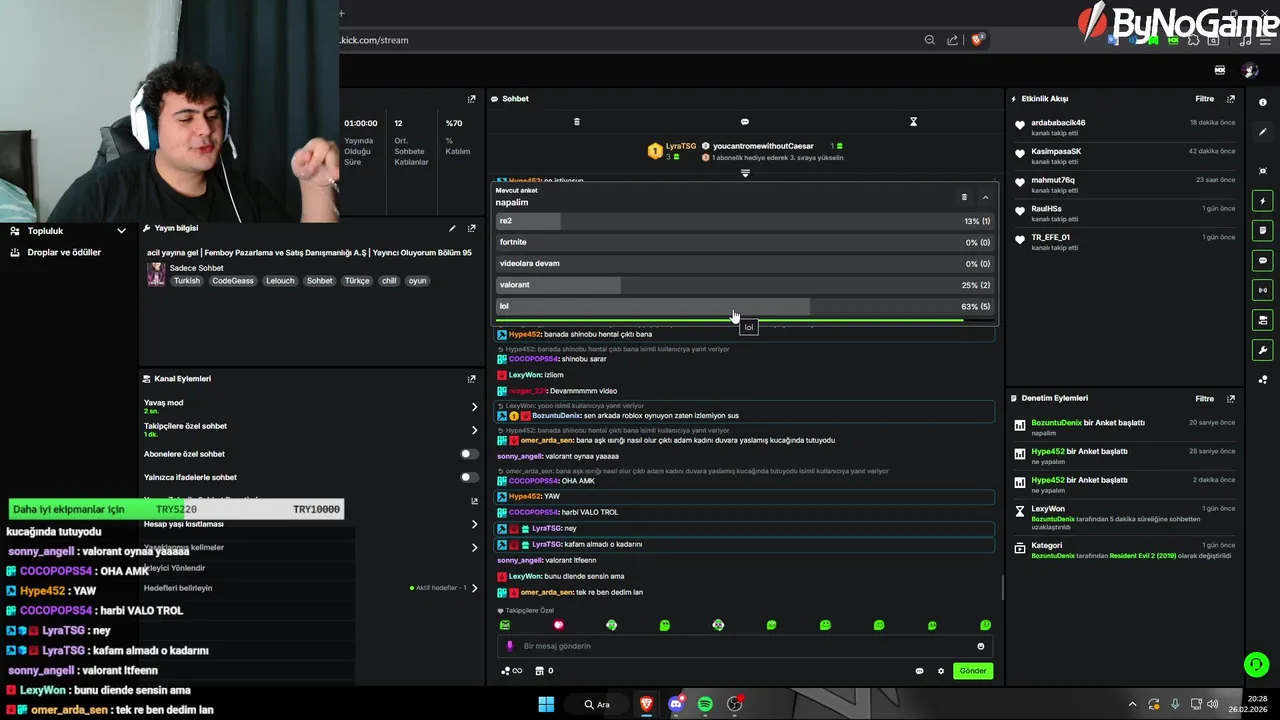1280x720 pixels.
Task: Click the wrench icon in right sidebar
Action: click(1263, 350)
